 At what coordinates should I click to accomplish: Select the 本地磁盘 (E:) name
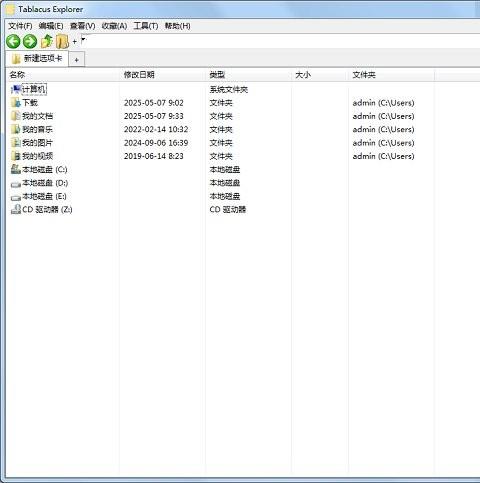44,196
